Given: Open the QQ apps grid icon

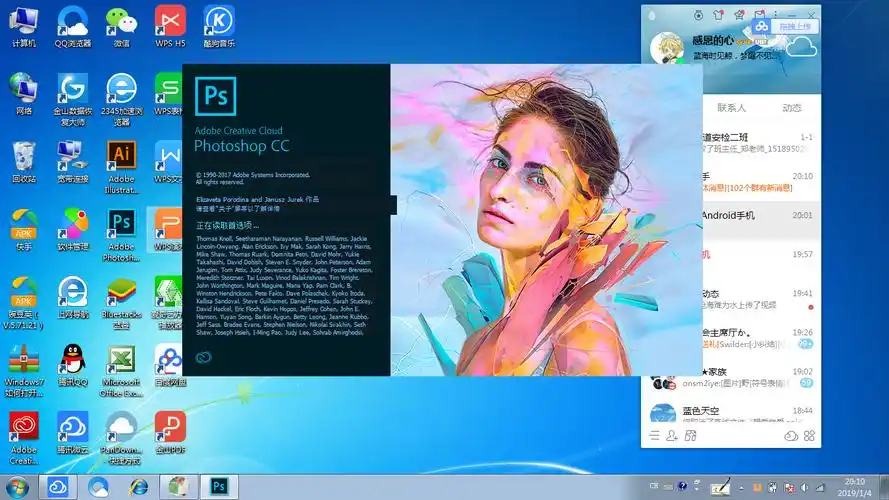Looking at the screenshot, I should [x=809, y=436].
